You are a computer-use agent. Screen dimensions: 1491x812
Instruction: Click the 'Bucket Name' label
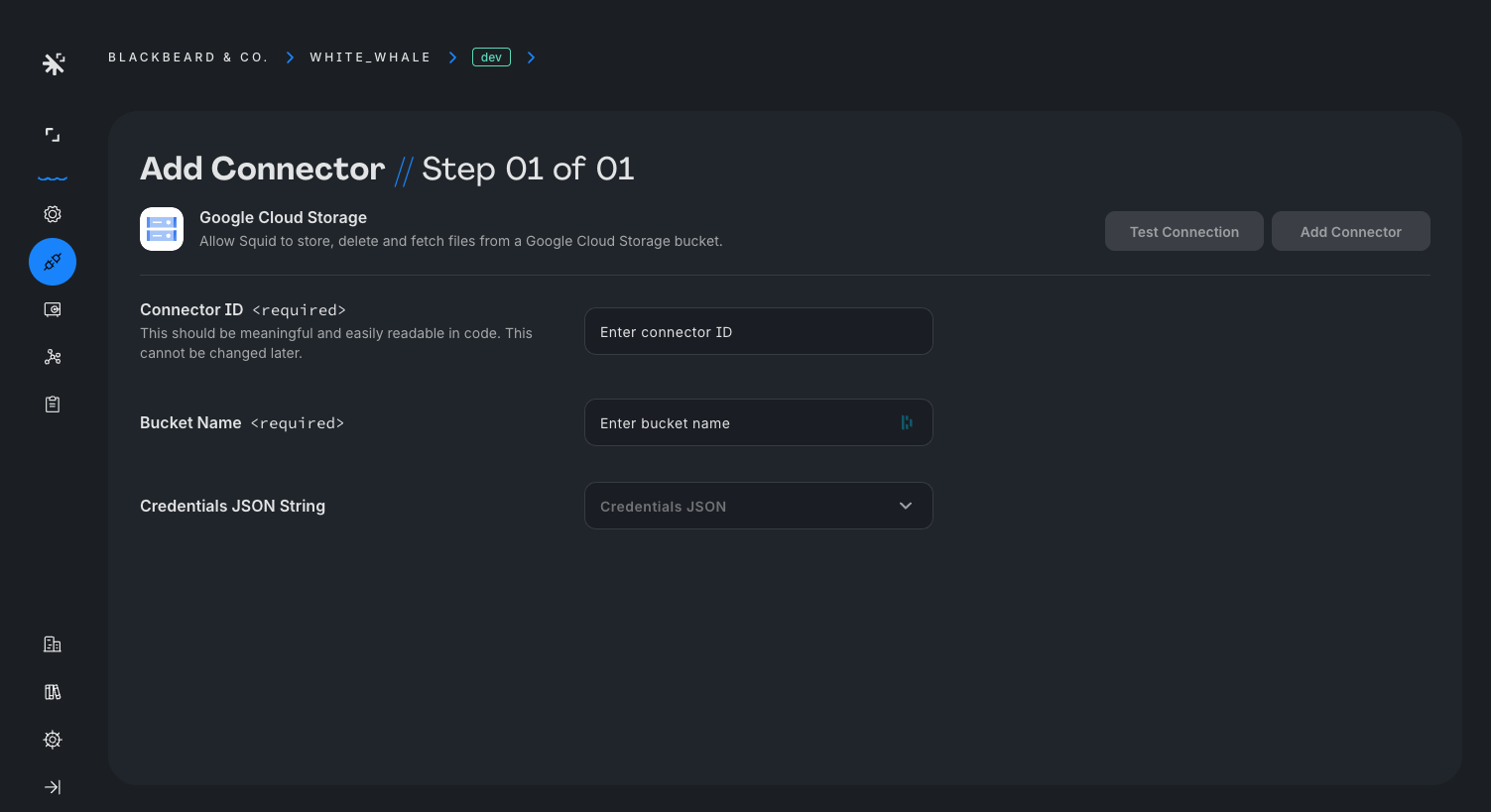(x=190, y=422)
